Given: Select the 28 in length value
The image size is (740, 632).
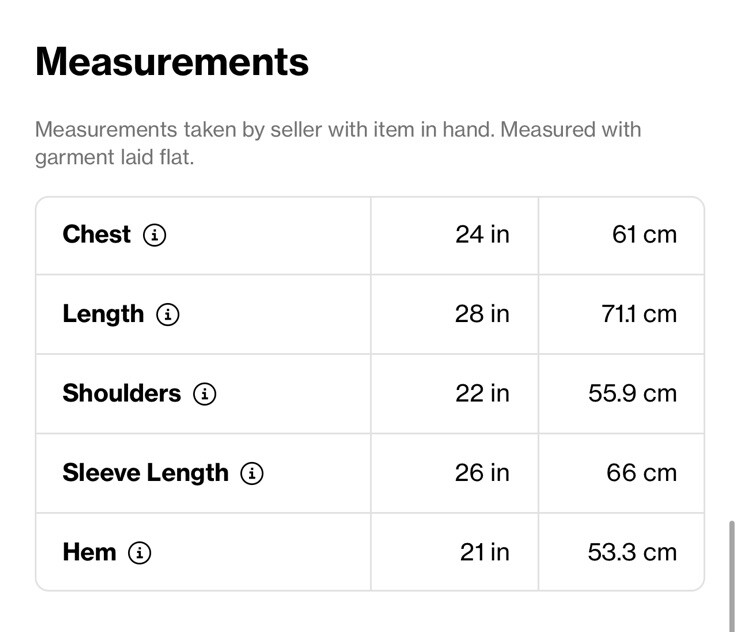Looking at the screenshot, I should (x=482, y=314).
